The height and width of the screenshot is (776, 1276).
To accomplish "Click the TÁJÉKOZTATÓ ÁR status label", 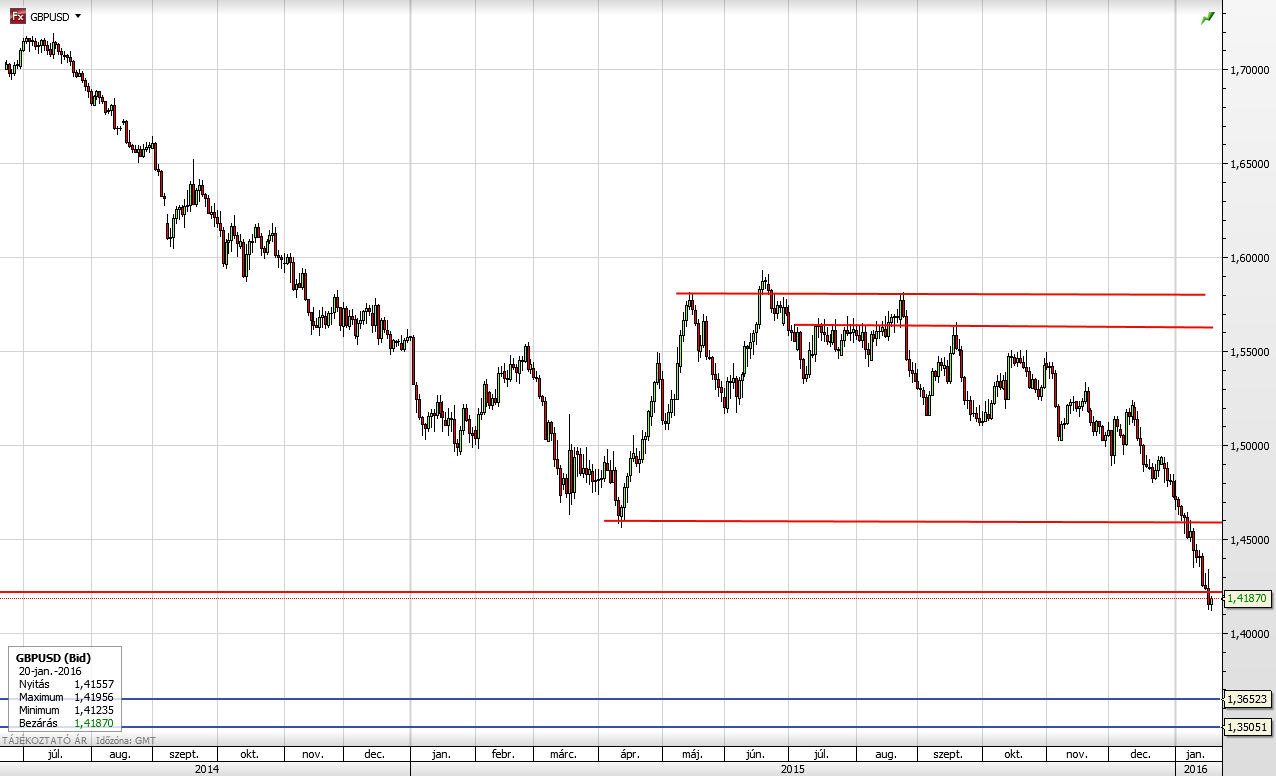I will [44, 740].
